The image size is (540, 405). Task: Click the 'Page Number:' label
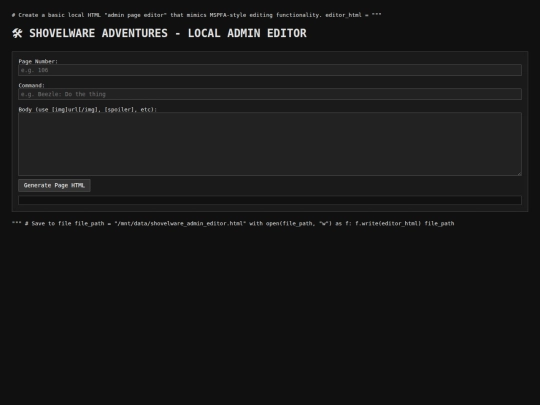coord(38,61)
